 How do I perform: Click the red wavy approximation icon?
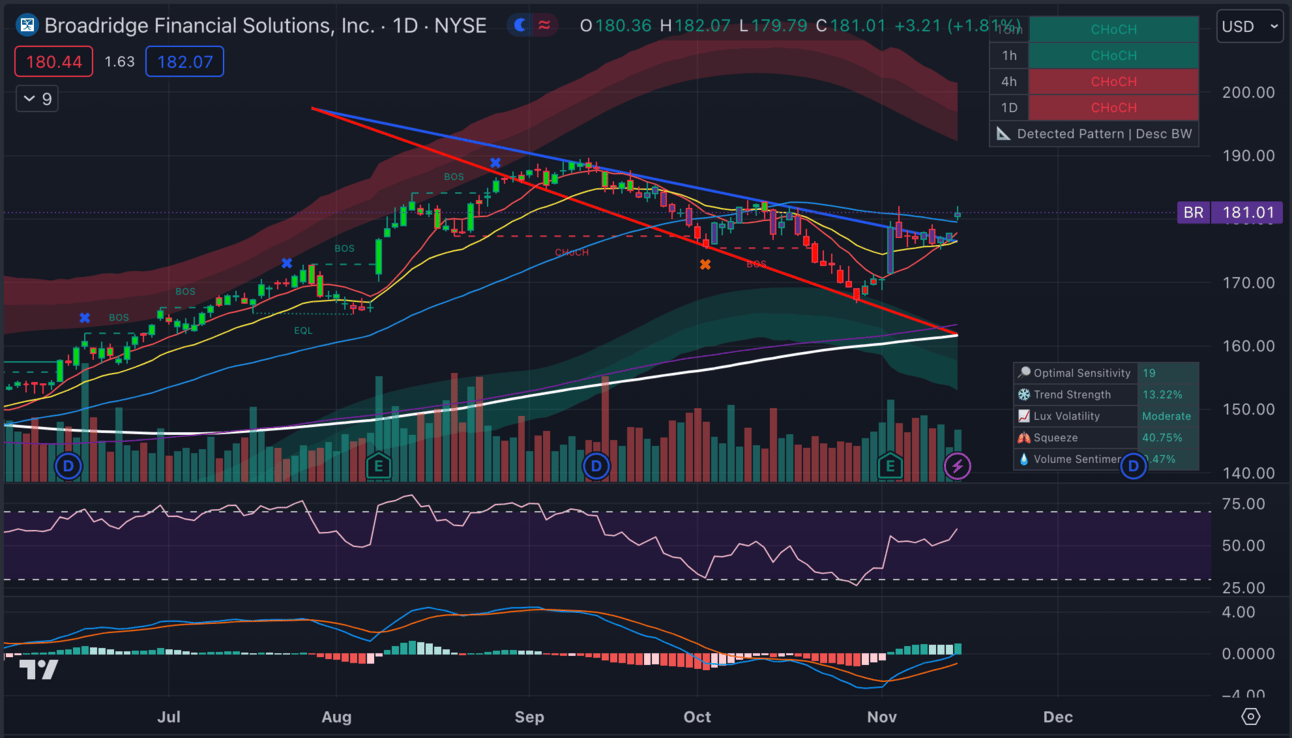pyautogui.click(x=544, y=25)
